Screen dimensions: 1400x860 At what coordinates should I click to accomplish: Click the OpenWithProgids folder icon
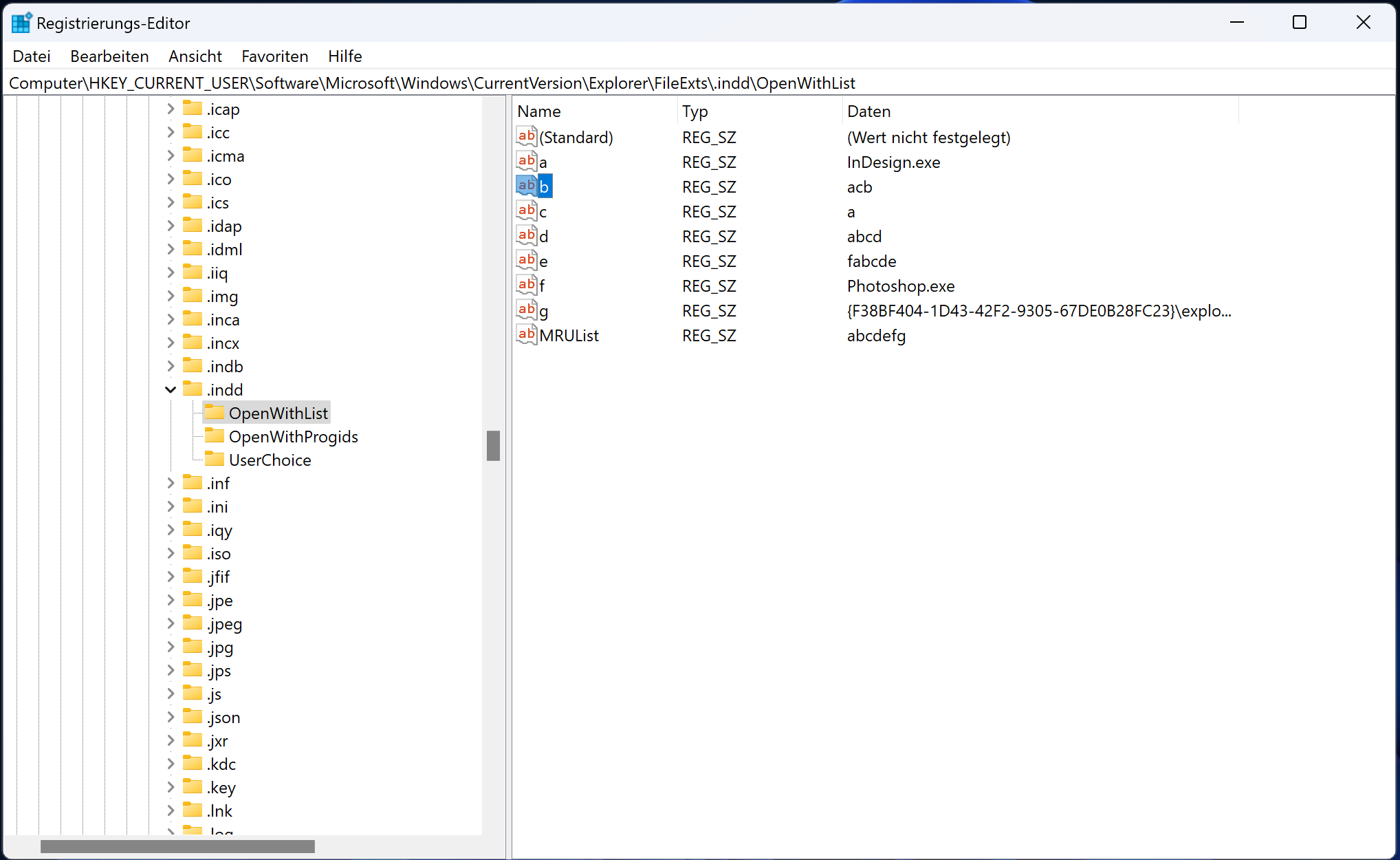214,436
